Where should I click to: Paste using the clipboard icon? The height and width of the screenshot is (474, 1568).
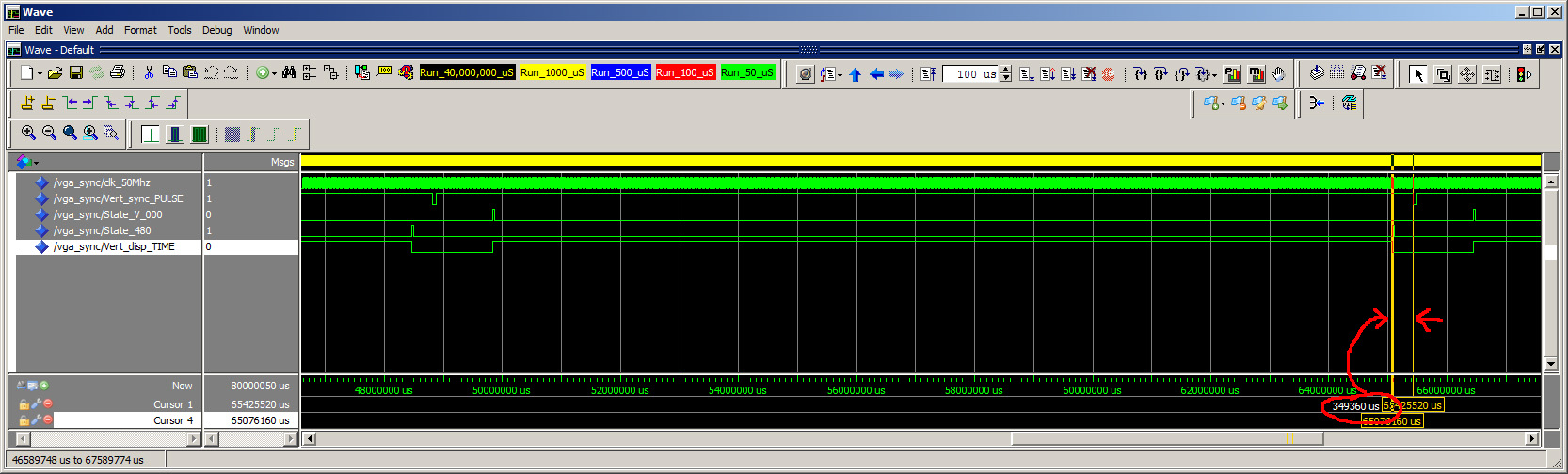[x=190, y=72]
